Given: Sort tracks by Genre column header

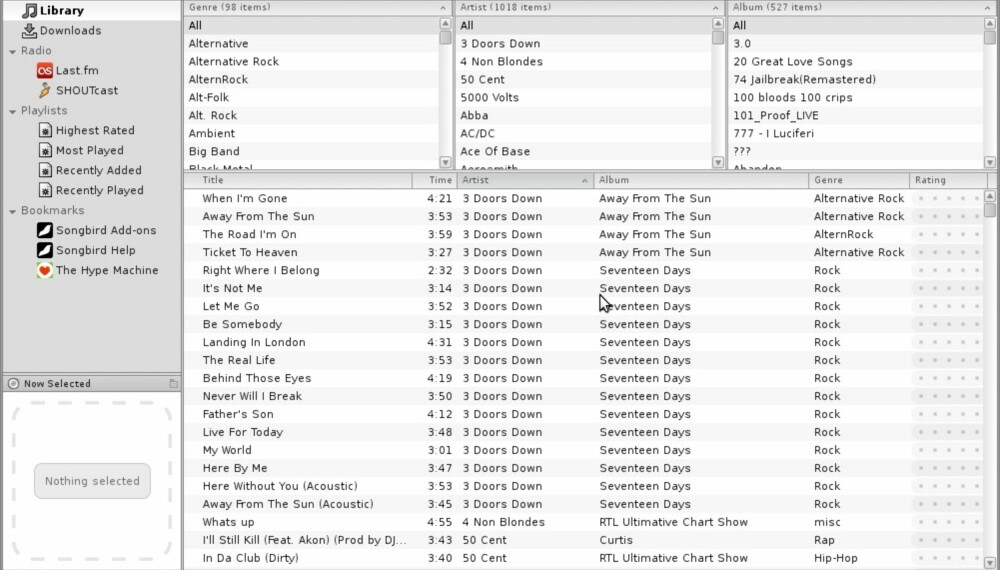Looking at the screenshot, I should tap(859, 180).
